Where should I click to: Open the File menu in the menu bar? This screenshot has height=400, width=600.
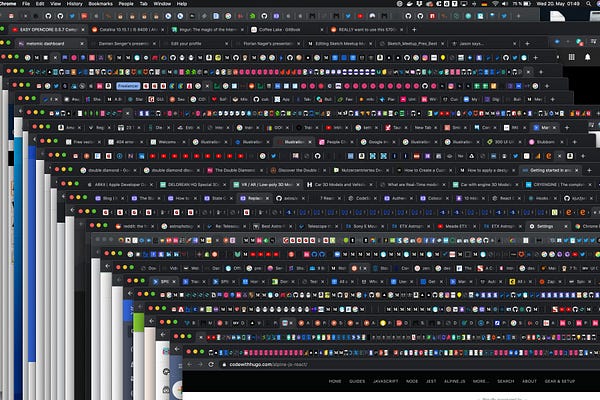click(x=26, y=3)
